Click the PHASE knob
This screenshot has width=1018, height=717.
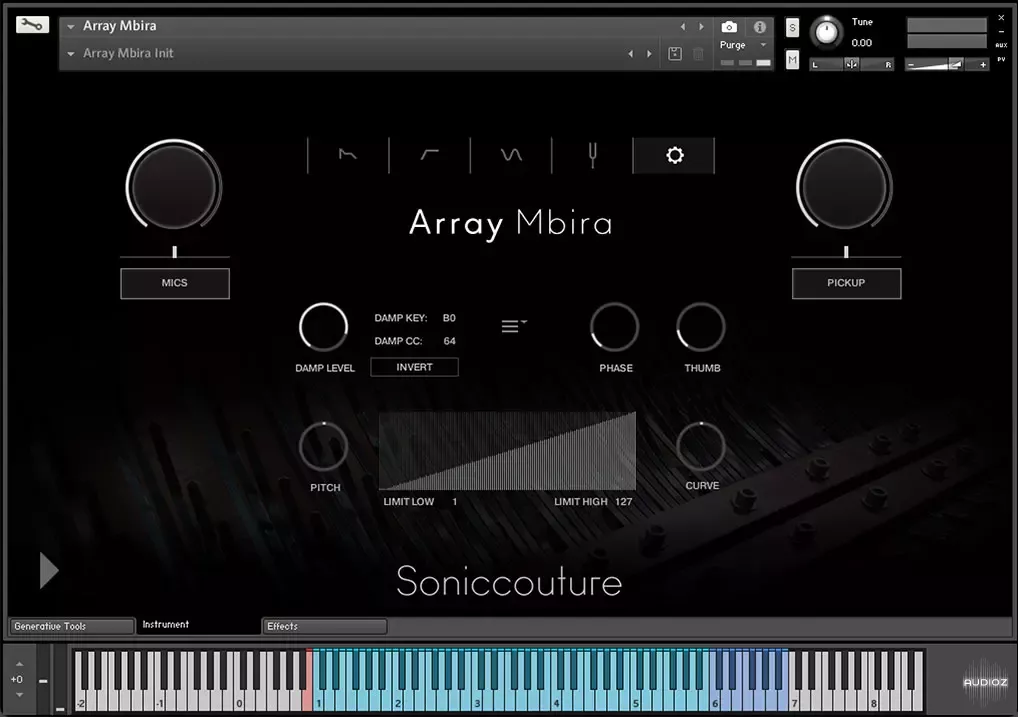[x=614, y=327]
